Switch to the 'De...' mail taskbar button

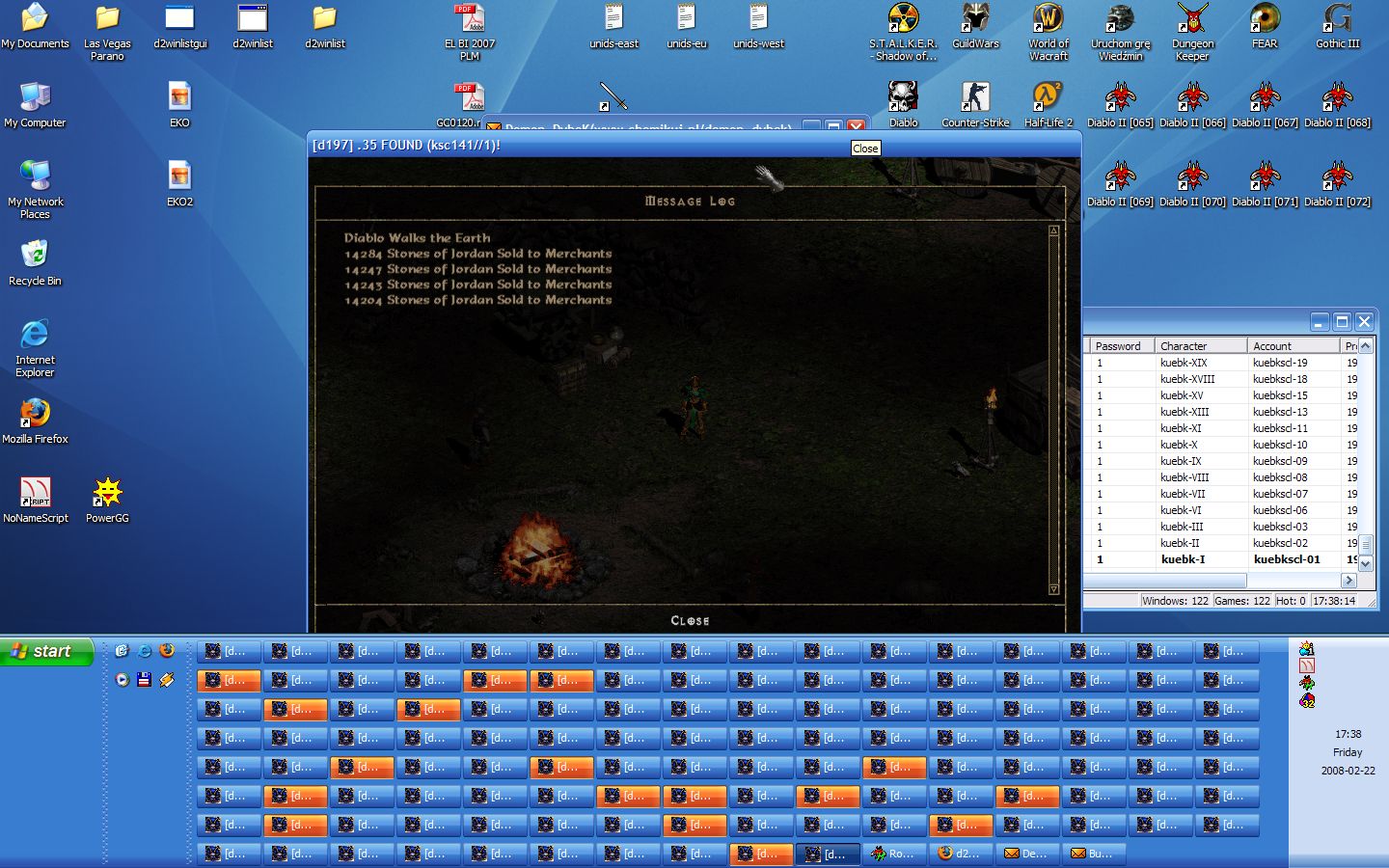[1027, 854]
